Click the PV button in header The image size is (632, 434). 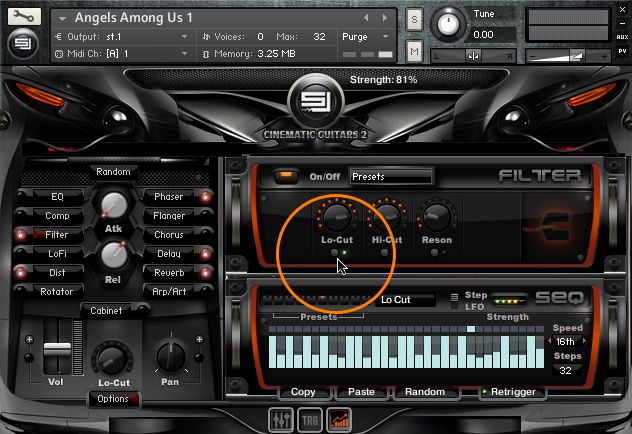click(x=622, y=51)
